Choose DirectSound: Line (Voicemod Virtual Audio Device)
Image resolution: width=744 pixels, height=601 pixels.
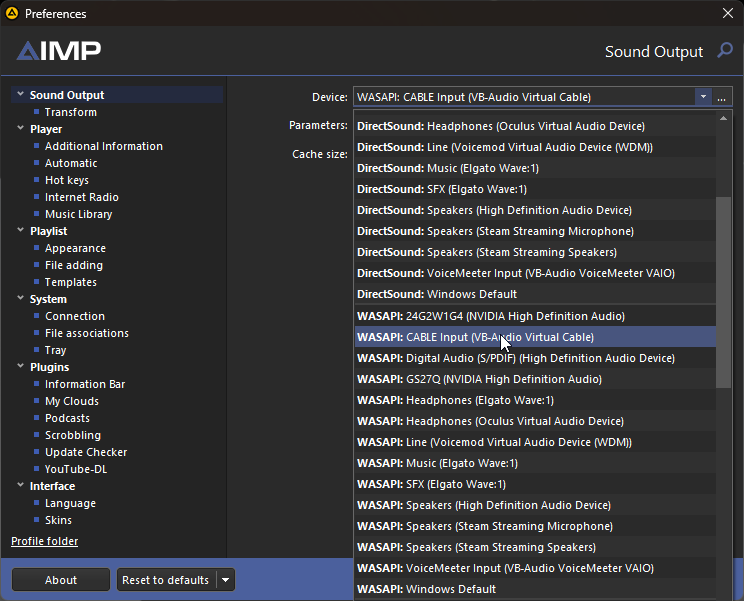(535, 147)
